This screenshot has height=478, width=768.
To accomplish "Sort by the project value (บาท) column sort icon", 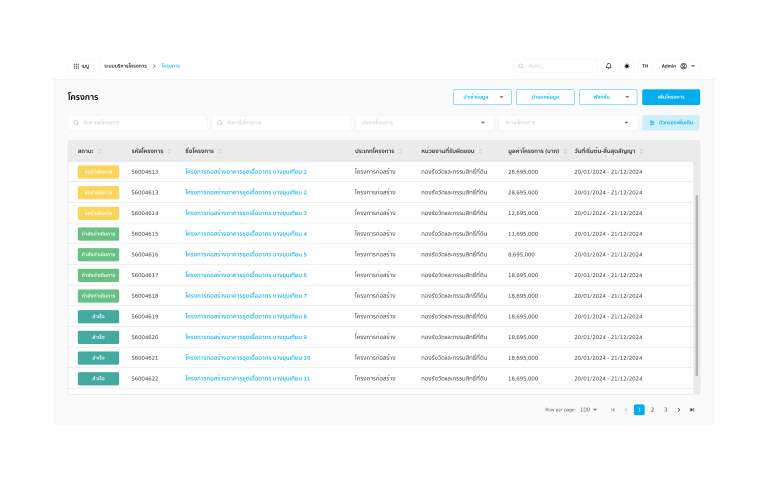I will pos(565,151).
